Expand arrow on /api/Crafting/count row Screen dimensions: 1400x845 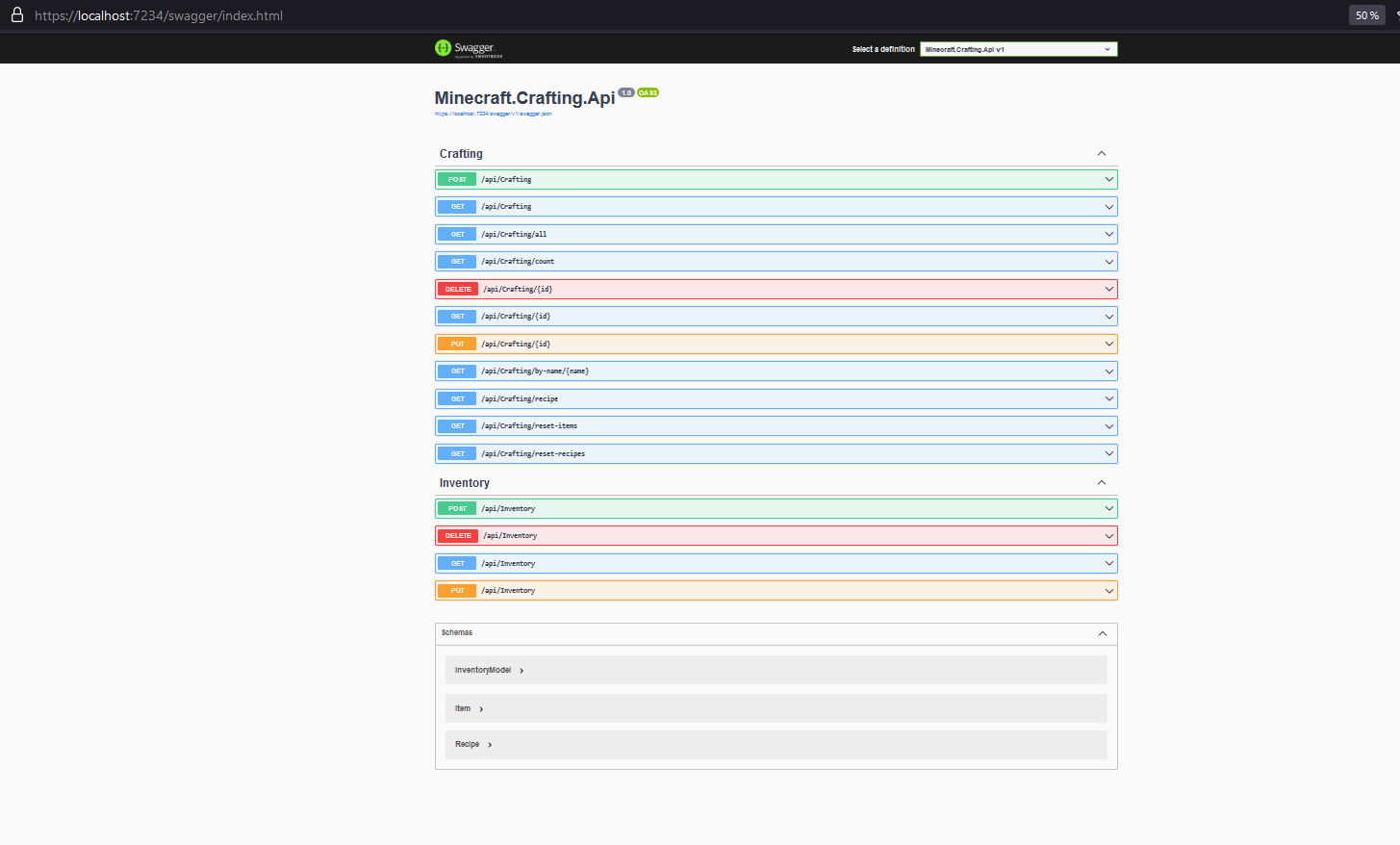pyautogui.click(x=1109, y=262)
